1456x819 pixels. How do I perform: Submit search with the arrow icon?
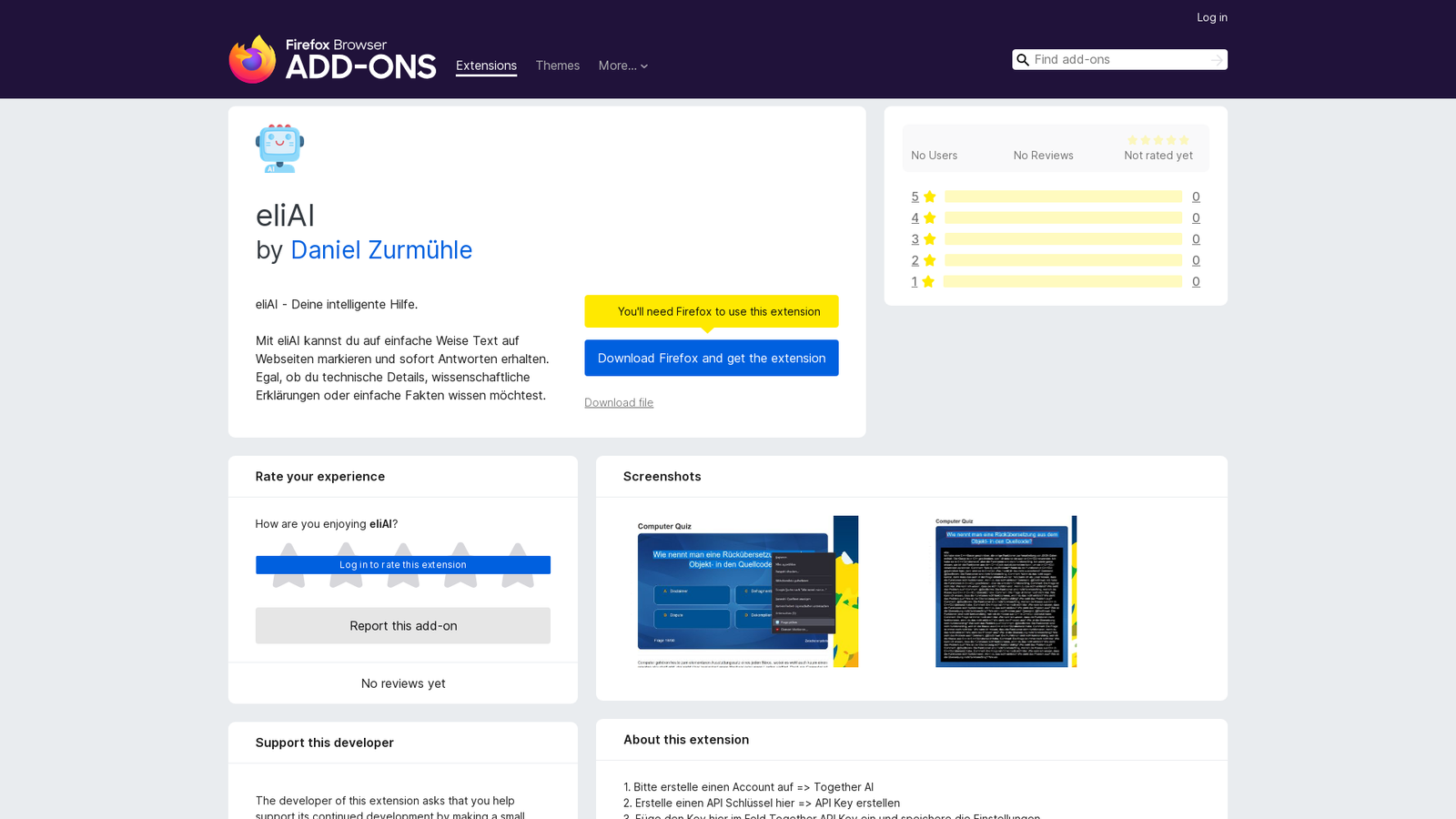1217,60
